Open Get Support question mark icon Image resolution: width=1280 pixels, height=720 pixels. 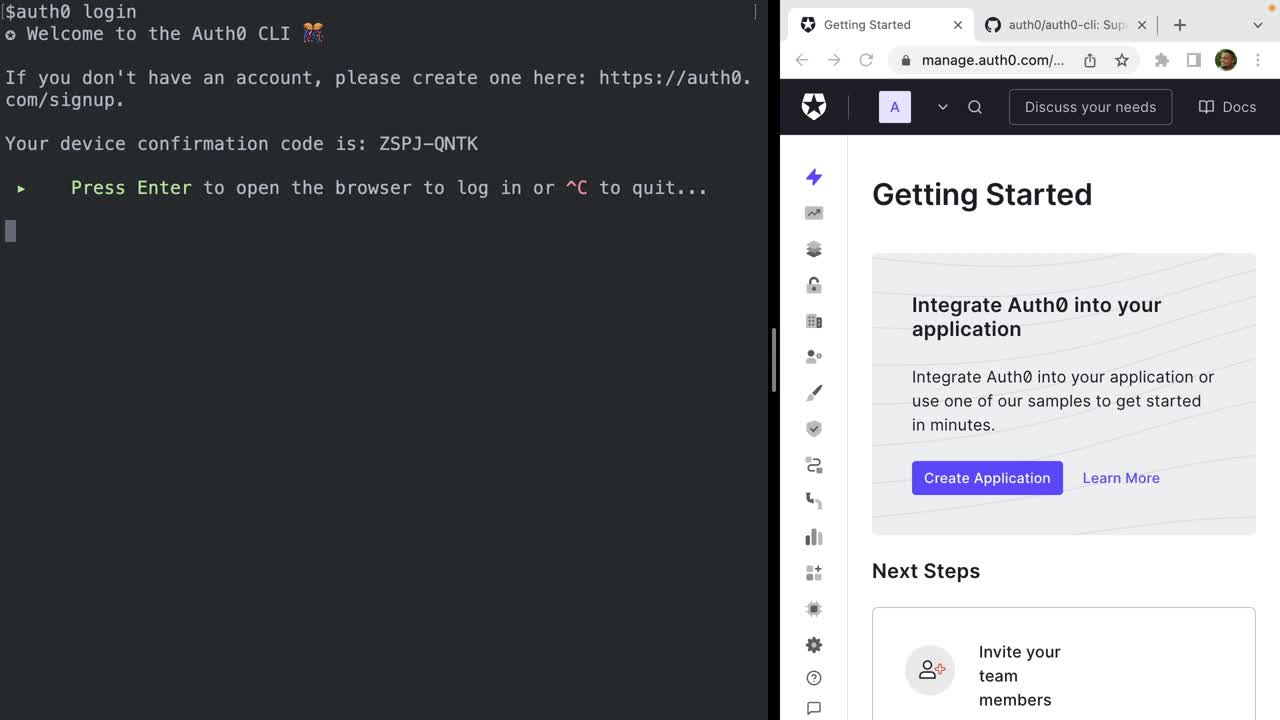click(814, 678)
